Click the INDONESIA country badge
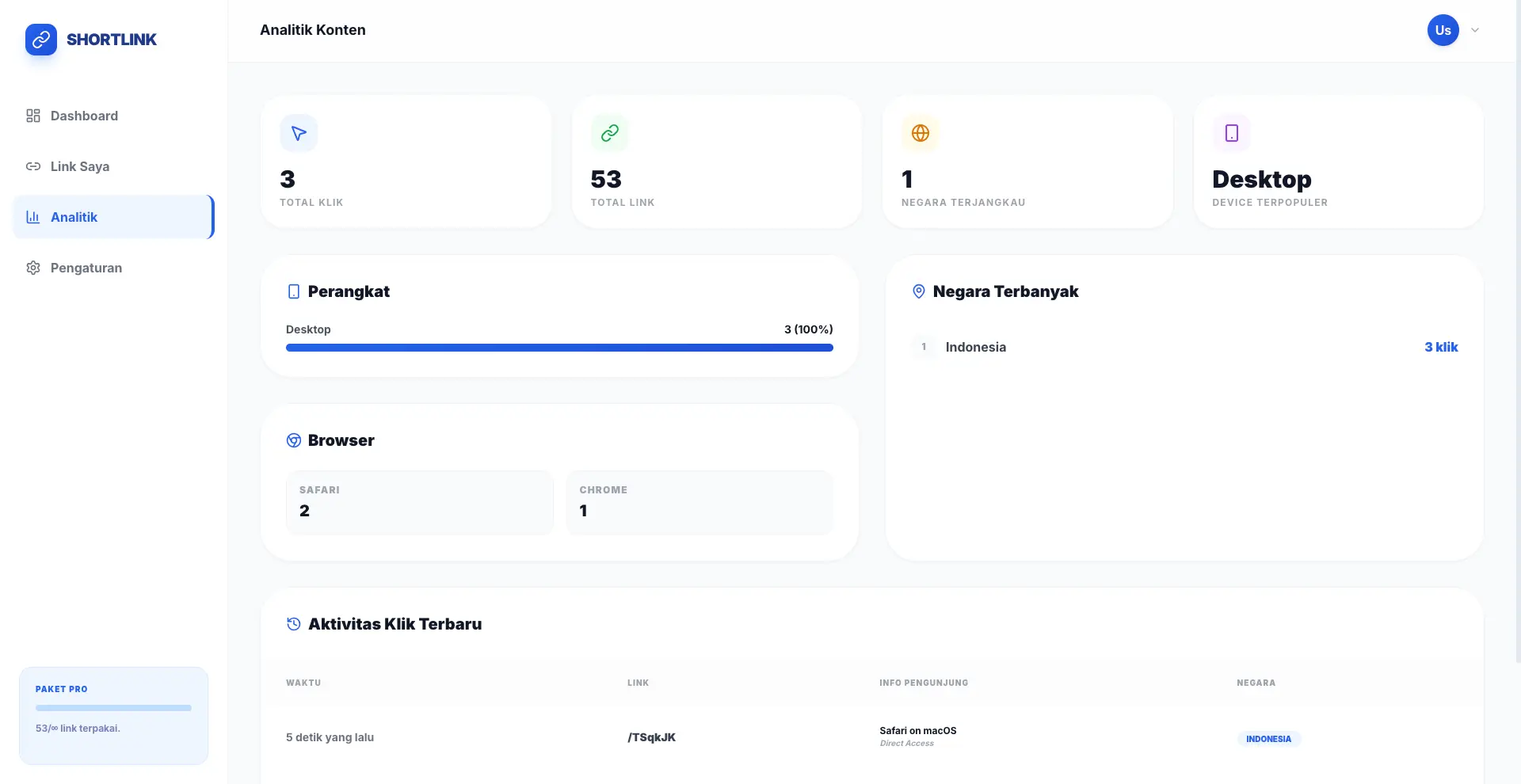Screen dimensions: 1521x784 pyautogui.click(x=1268, y=739)
